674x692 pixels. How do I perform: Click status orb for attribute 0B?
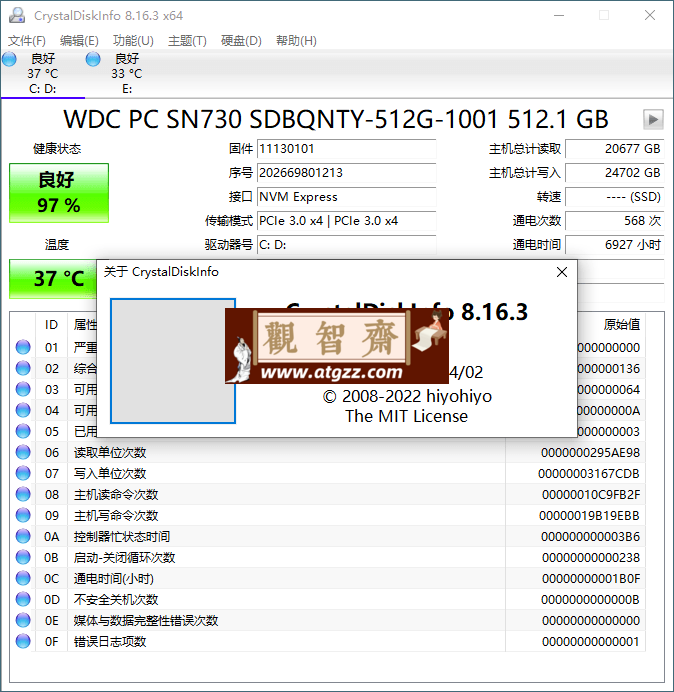tap(23, 557)
